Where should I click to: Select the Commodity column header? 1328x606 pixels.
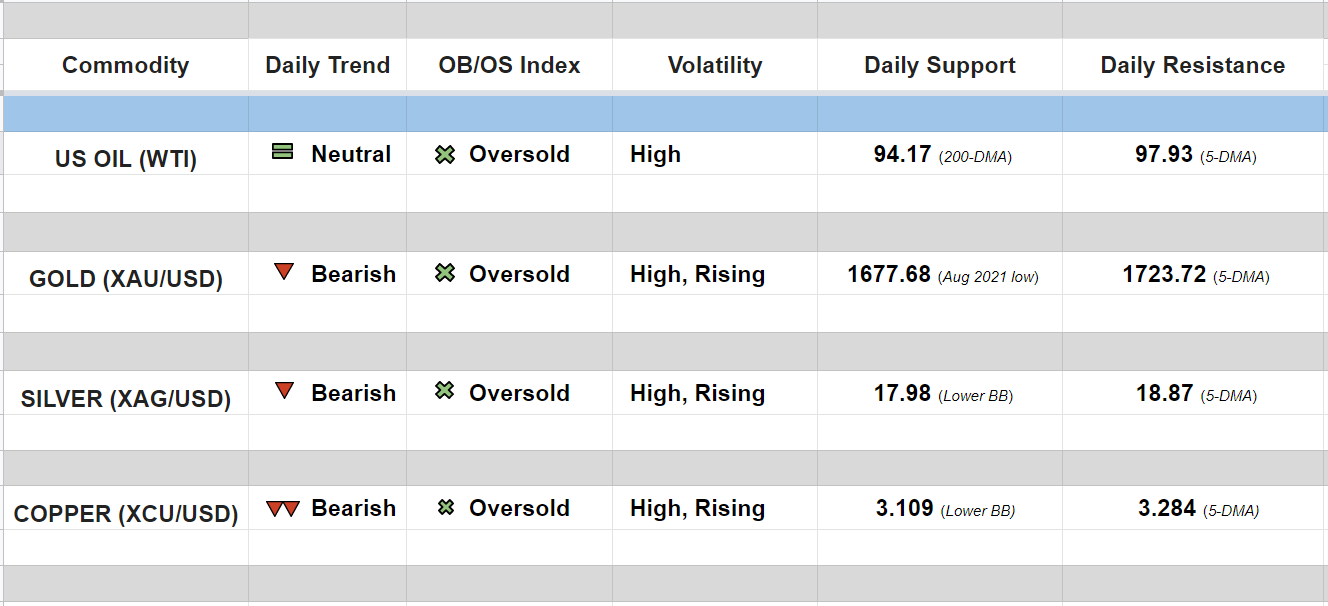tap(125, 66)
